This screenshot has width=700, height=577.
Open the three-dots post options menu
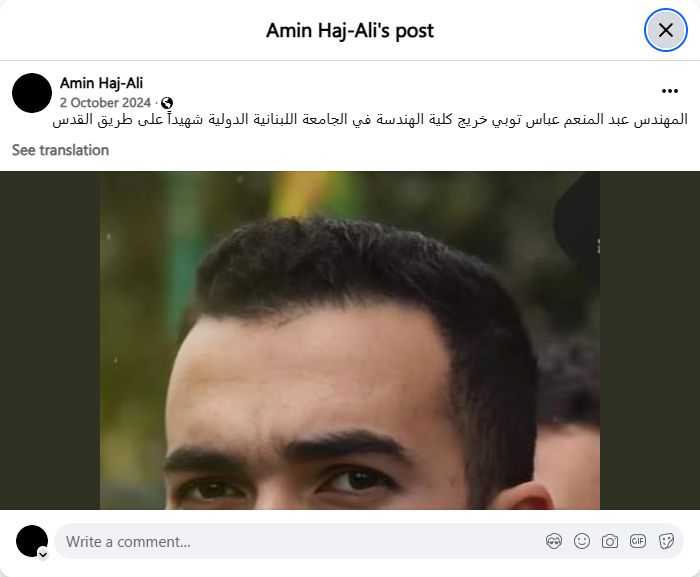pyautogui.click(x=670, y=91)
